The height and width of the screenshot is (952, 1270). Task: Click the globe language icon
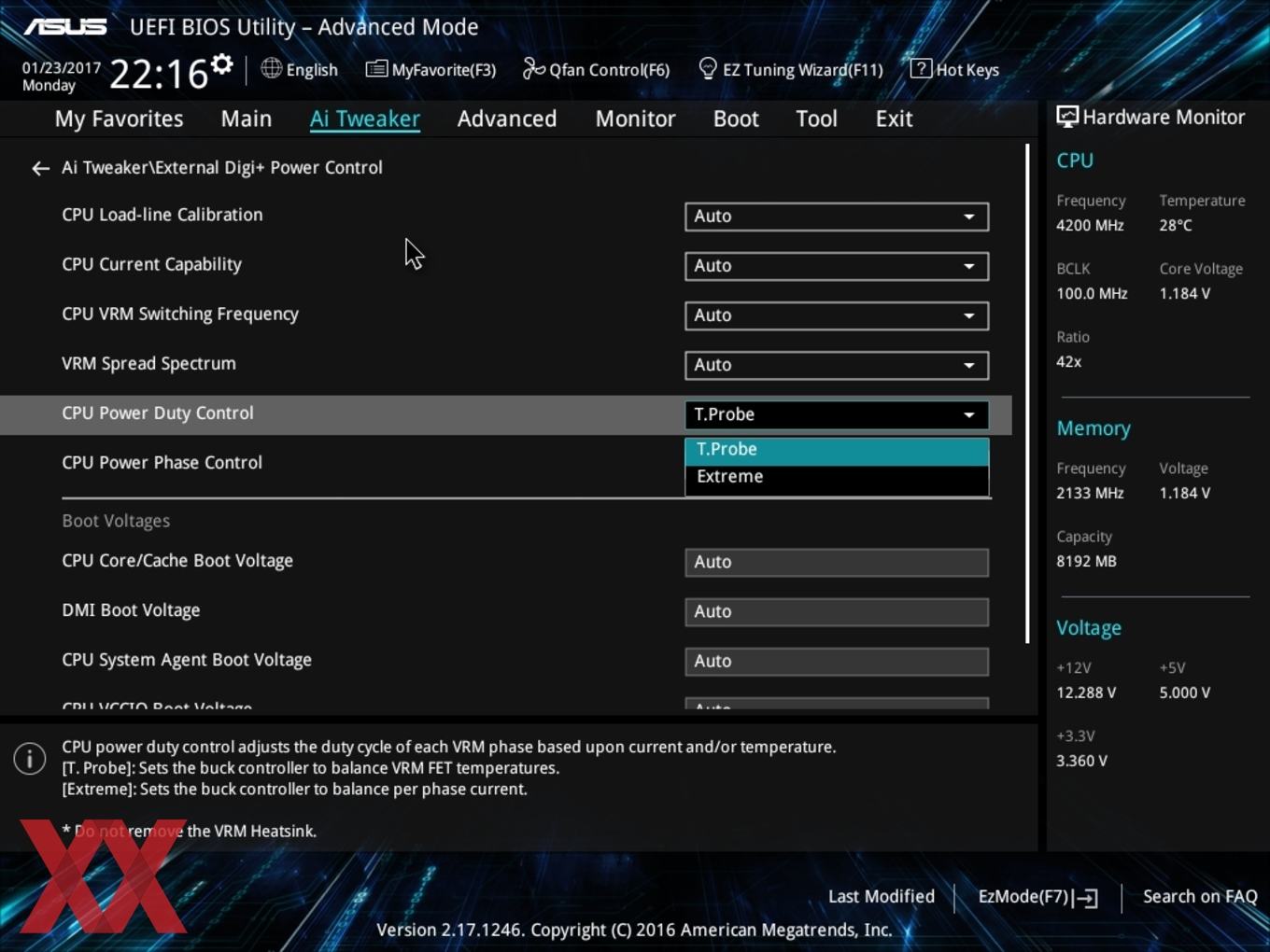click(271, 68)
